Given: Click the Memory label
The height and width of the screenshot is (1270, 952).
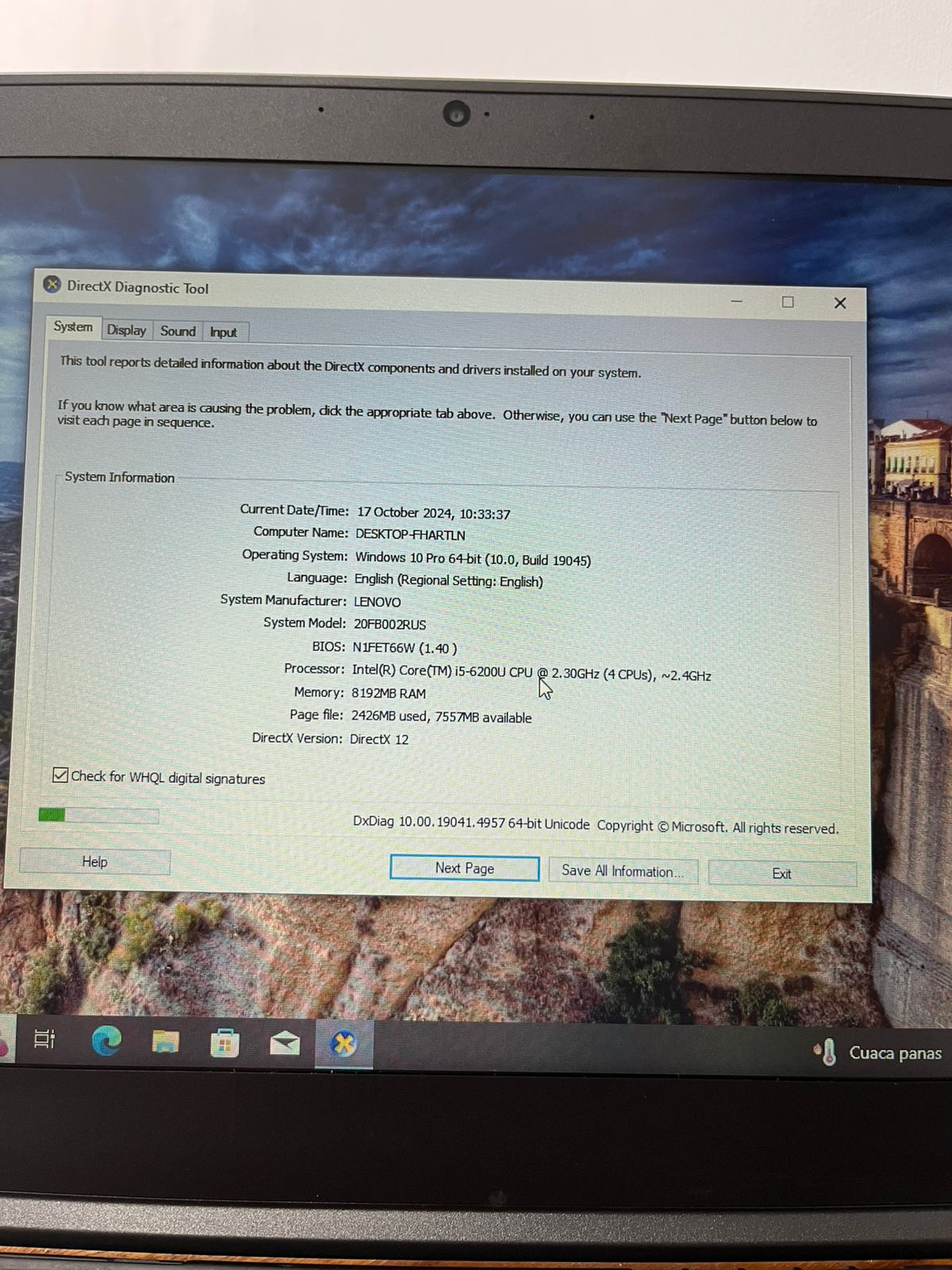Looking at the screenshot, I should tap(319, 692).
